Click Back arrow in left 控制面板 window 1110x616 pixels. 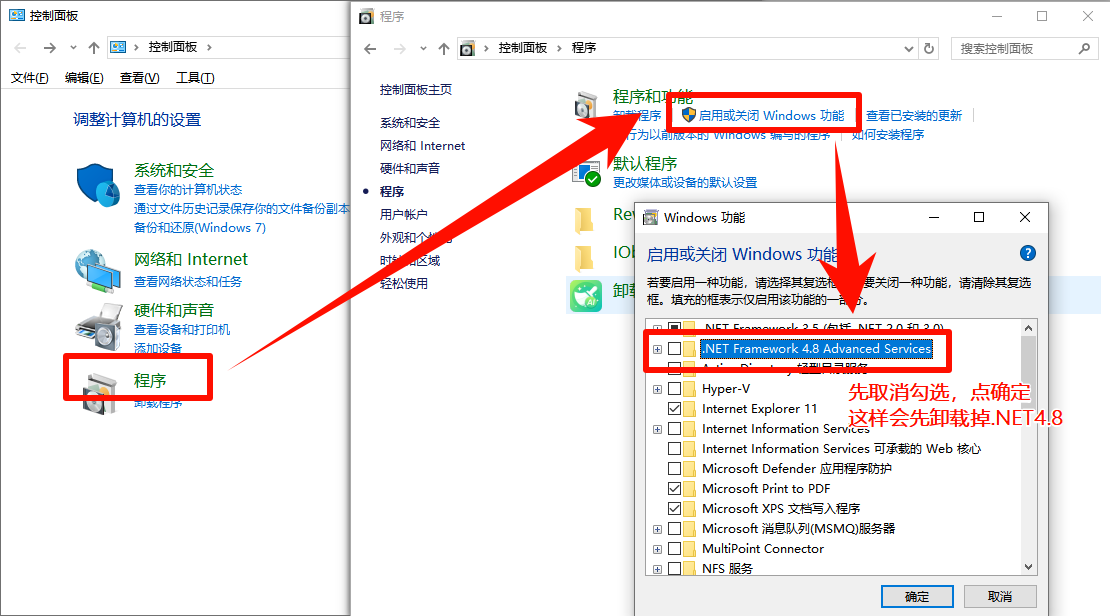[20, 47]
